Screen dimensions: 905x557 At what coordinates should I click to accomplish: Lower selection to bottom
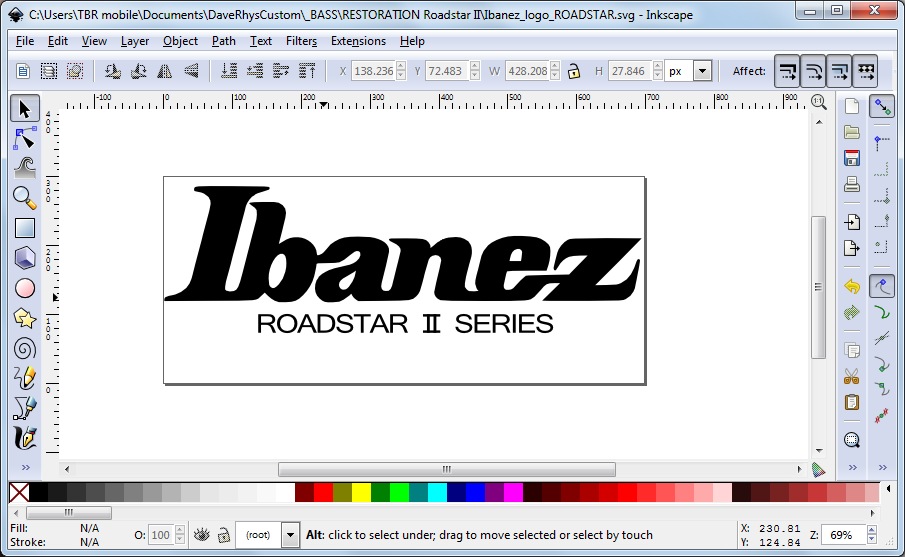tap(229, 71)
